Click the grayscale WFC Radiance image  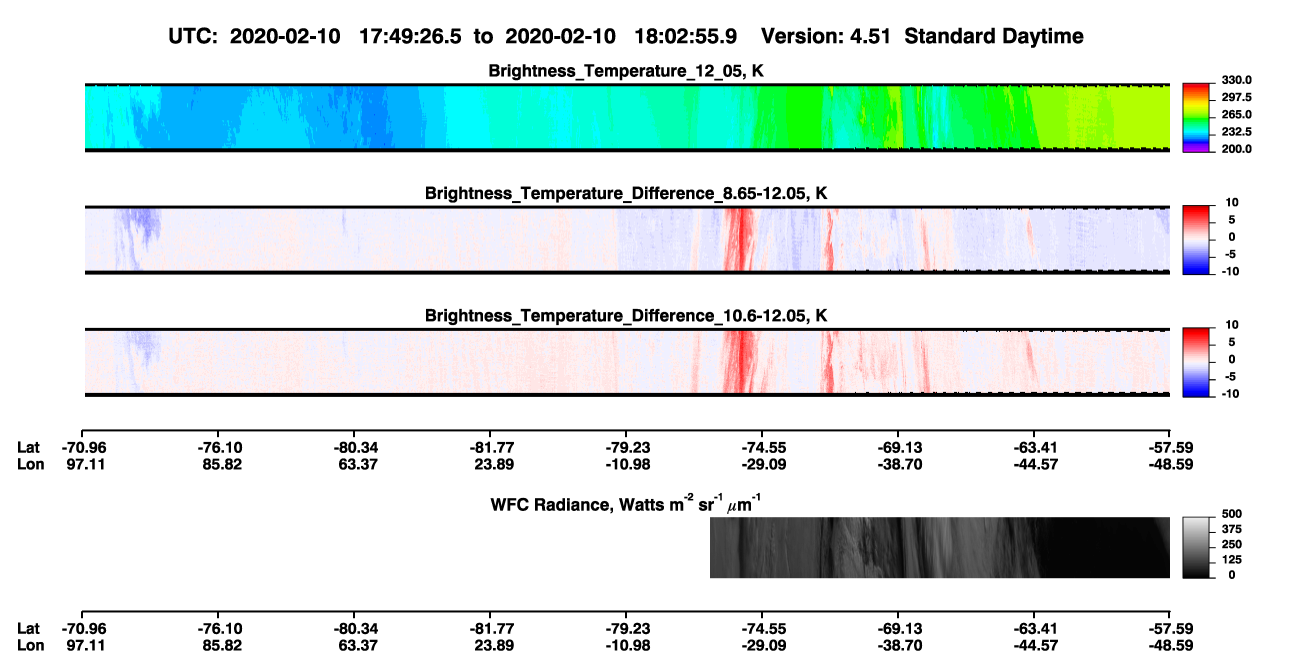click(939, 548)
